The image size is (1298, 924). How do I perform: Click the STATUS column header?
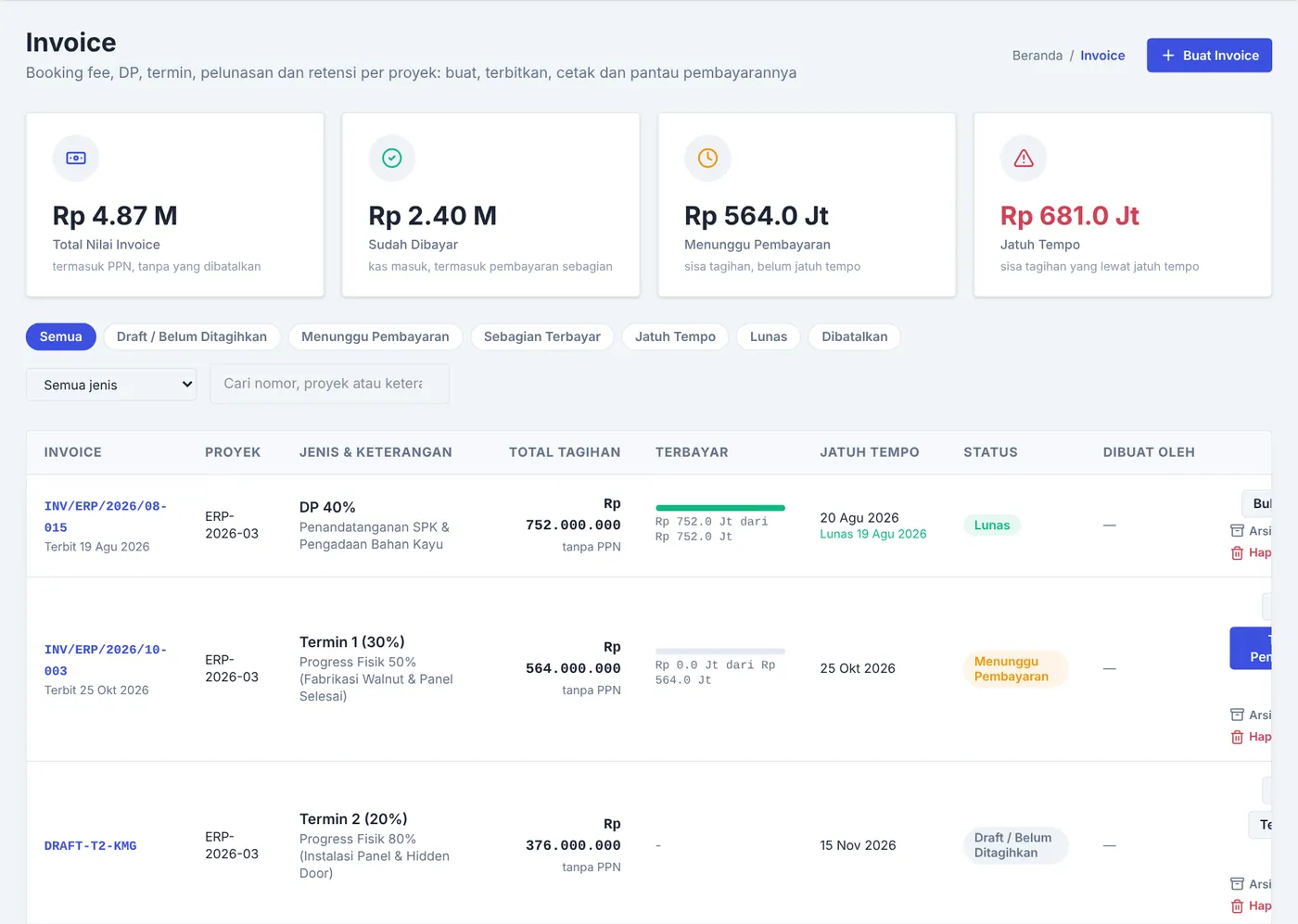click(x=990, y=452)
